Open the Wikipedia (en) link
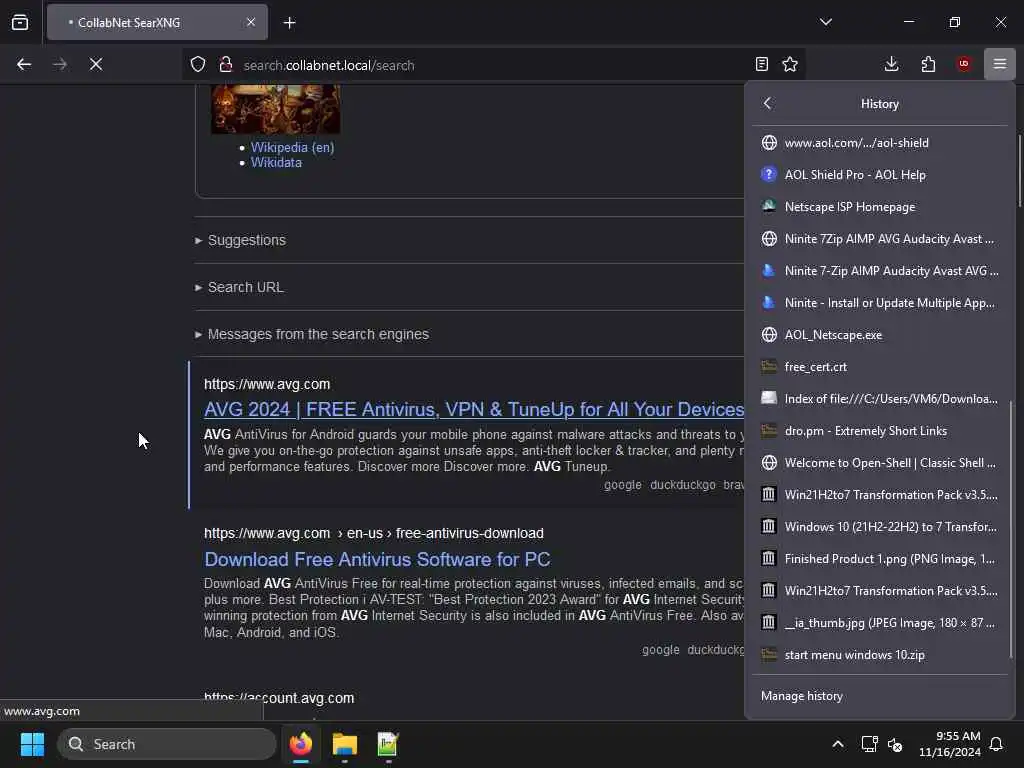This screenshot has width=1024, height=768. click(x=293, y=148)
